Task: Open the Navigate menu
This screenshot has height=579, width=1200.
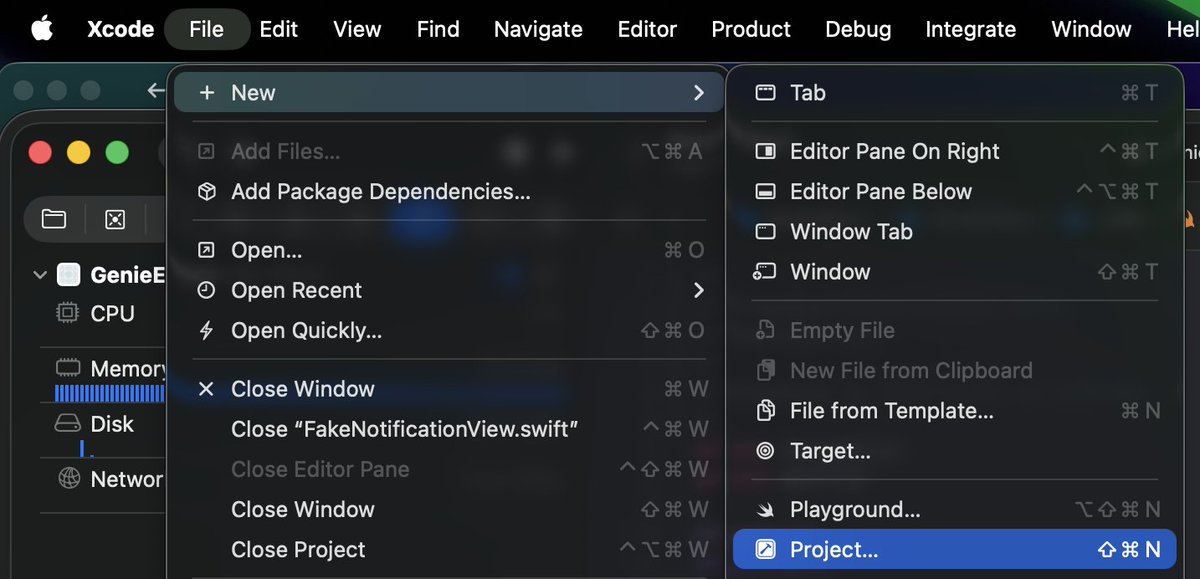Action: coord(538,29)
